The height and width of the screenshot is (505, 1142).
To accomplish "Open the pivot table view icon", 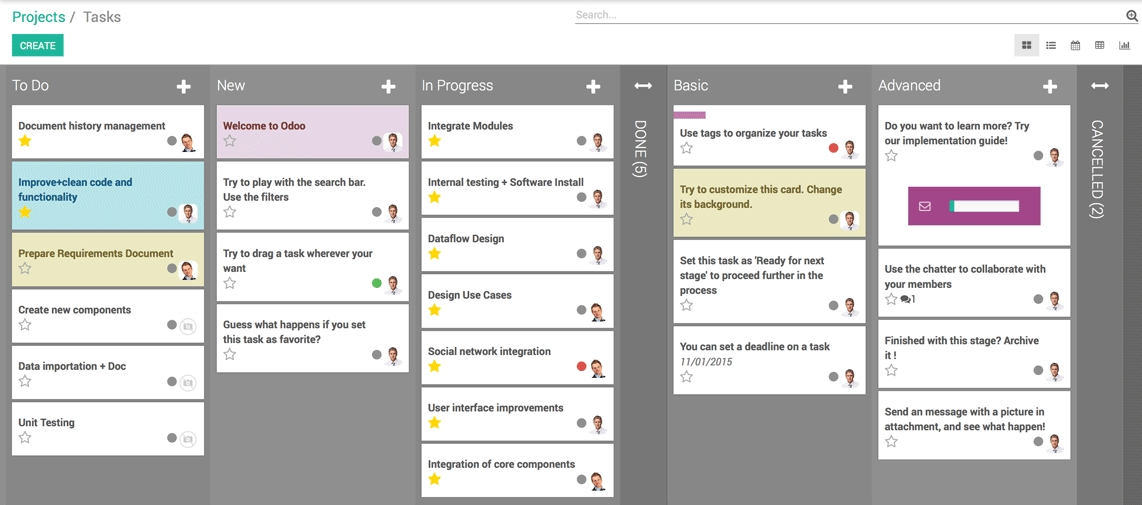I will click(1100, 45).
